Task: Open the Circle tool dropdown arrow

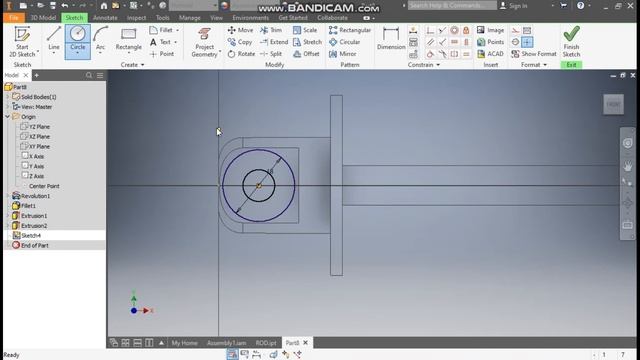Action: pyautogui.click(x=78, y=53)
